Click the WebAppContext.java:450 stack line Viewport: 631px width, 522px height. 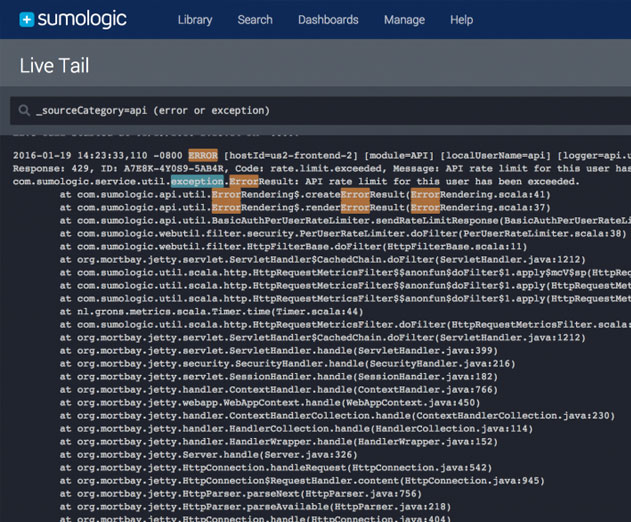click(270, 402)
